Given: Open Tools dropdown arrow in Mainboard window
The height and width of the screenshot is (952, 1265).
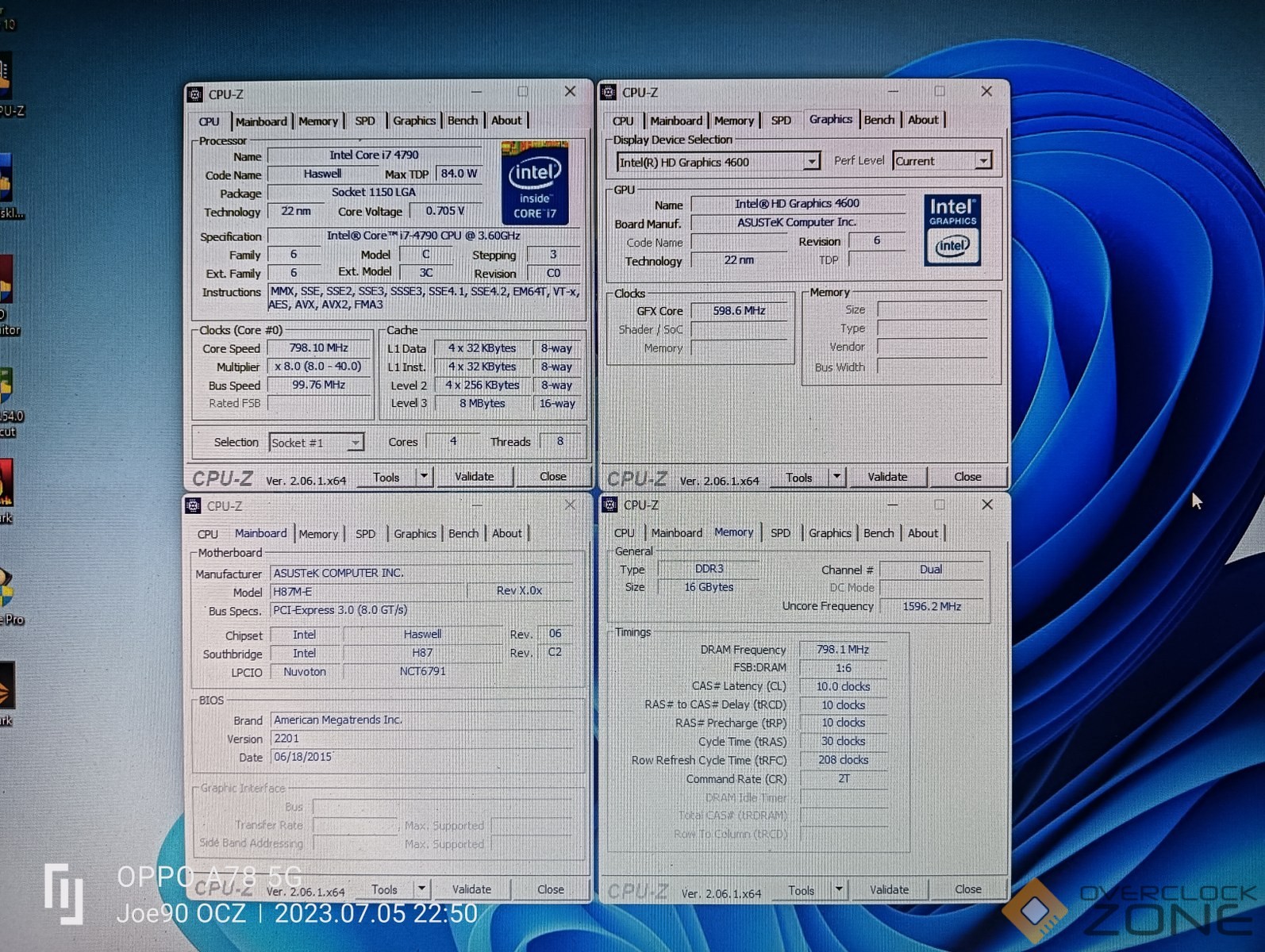Looking at the screenshot, I should pos(422,889).
